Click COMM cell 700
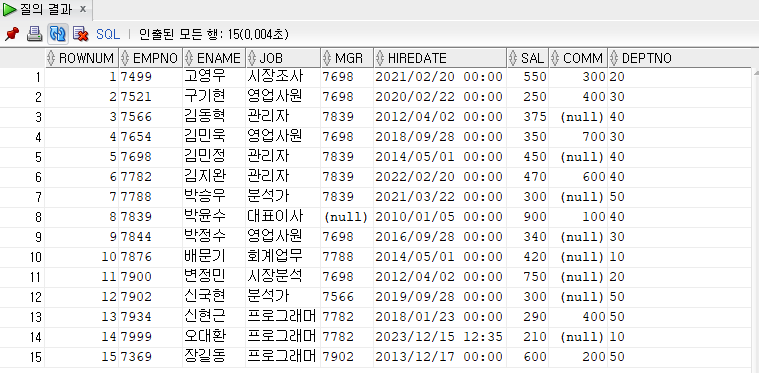 578,136
